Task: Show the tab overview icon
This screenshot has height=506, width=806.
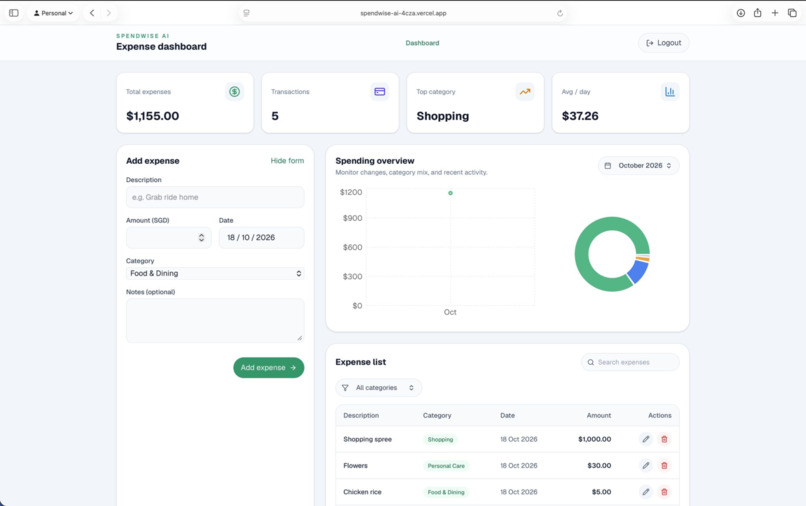Action: pyautogui.click(x=792, y=13)
